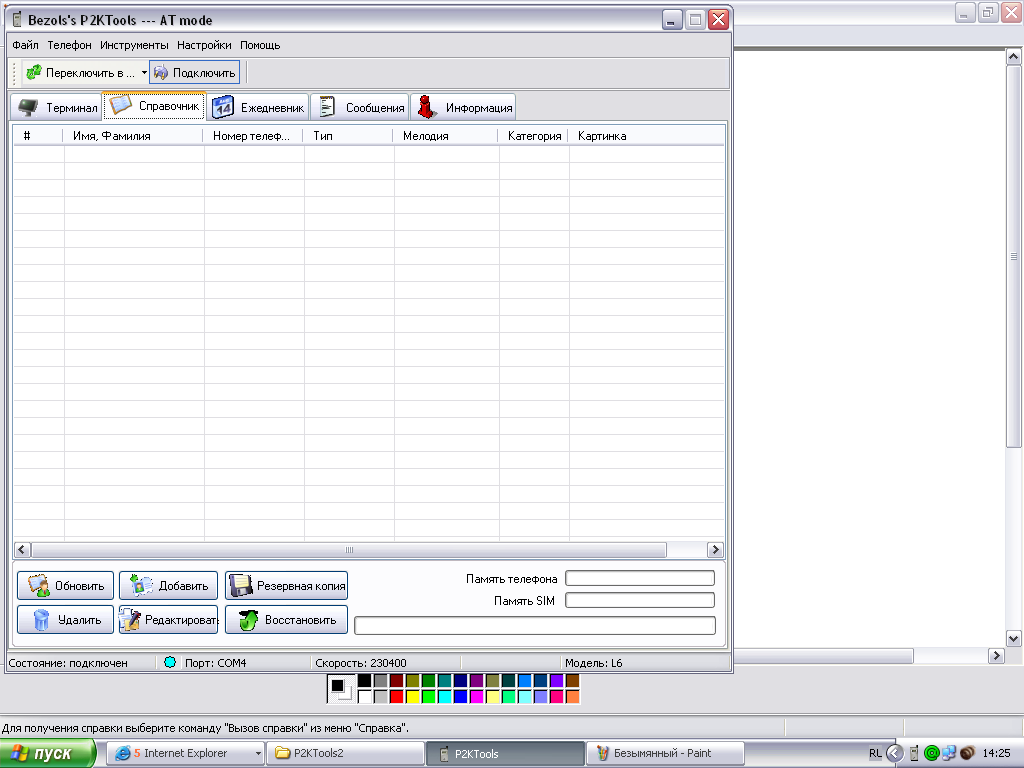Open the Файл menu
The image size is (1024, 768).
click(x=25, y=45)
